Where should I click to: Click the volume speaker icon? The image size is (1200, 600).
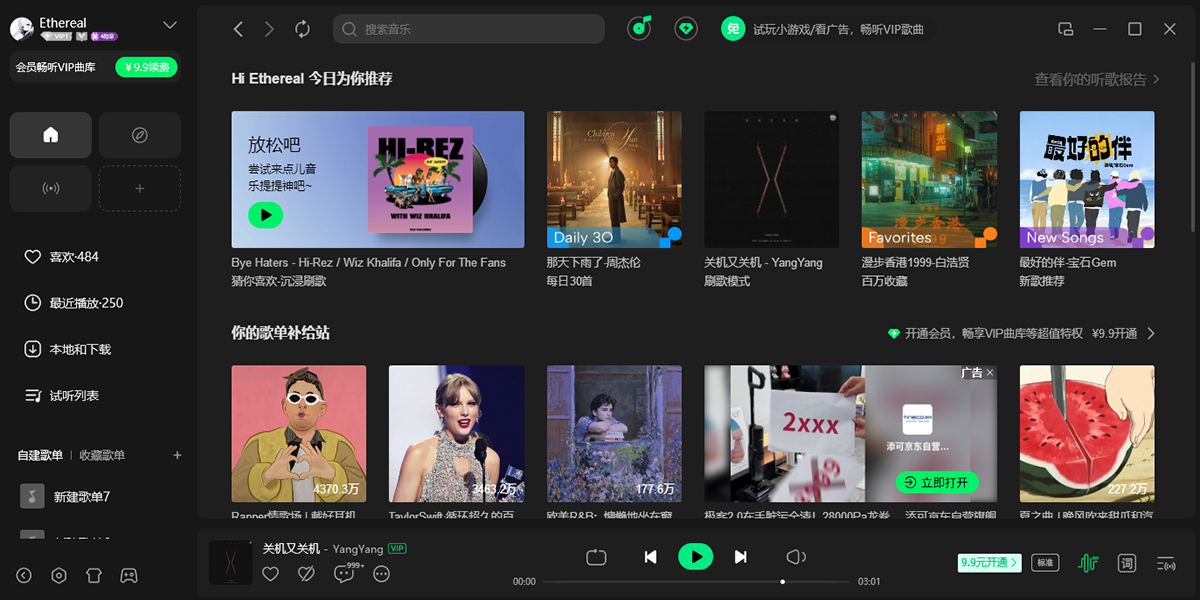tap(796, 557)
